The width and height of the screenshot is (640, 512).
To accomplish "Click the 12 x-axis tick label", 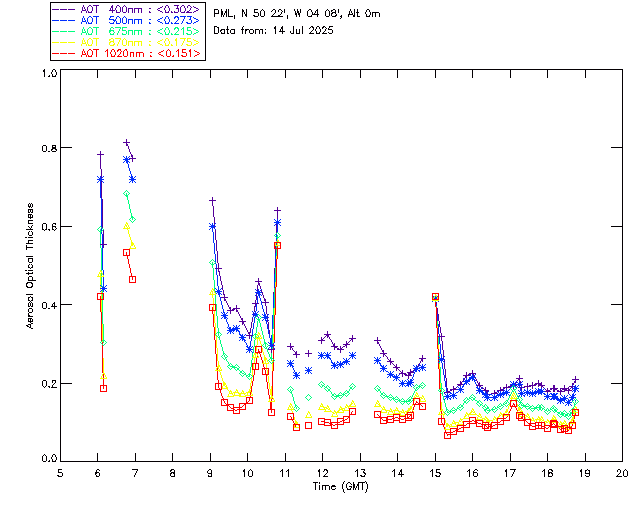I will 322,474.
